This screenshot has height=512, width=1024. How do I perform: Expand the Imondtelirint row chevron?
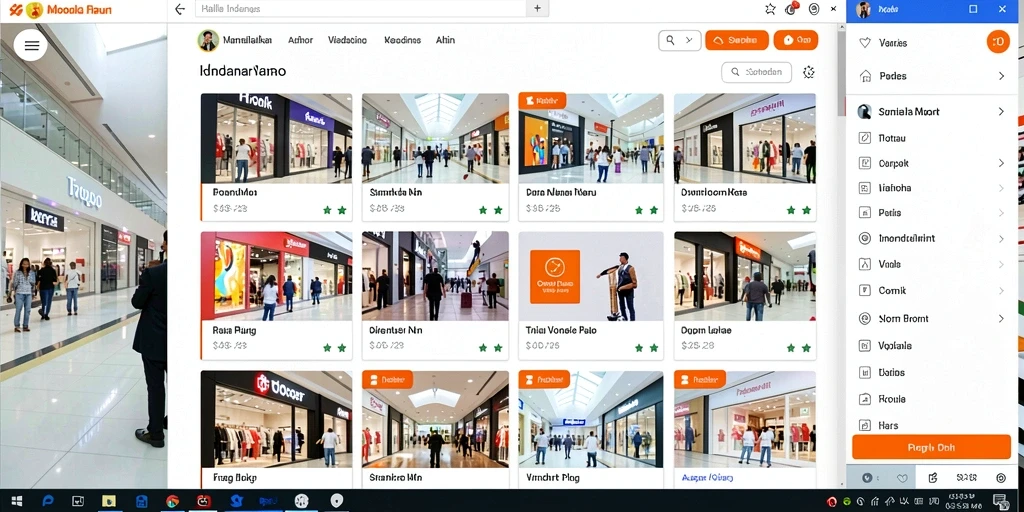pyautogui.click(x=1001, y=238)
